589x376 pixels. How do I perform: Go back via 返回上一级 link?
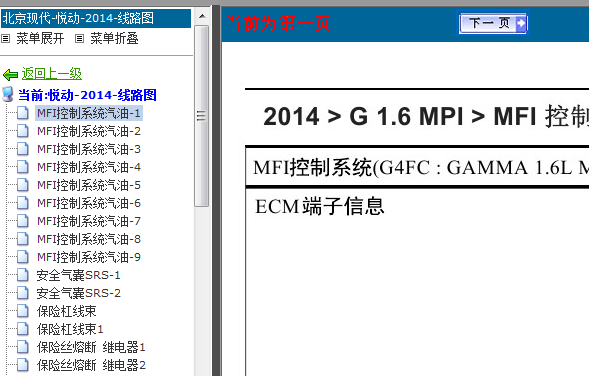pyautogui.click(x=51, y=74)
